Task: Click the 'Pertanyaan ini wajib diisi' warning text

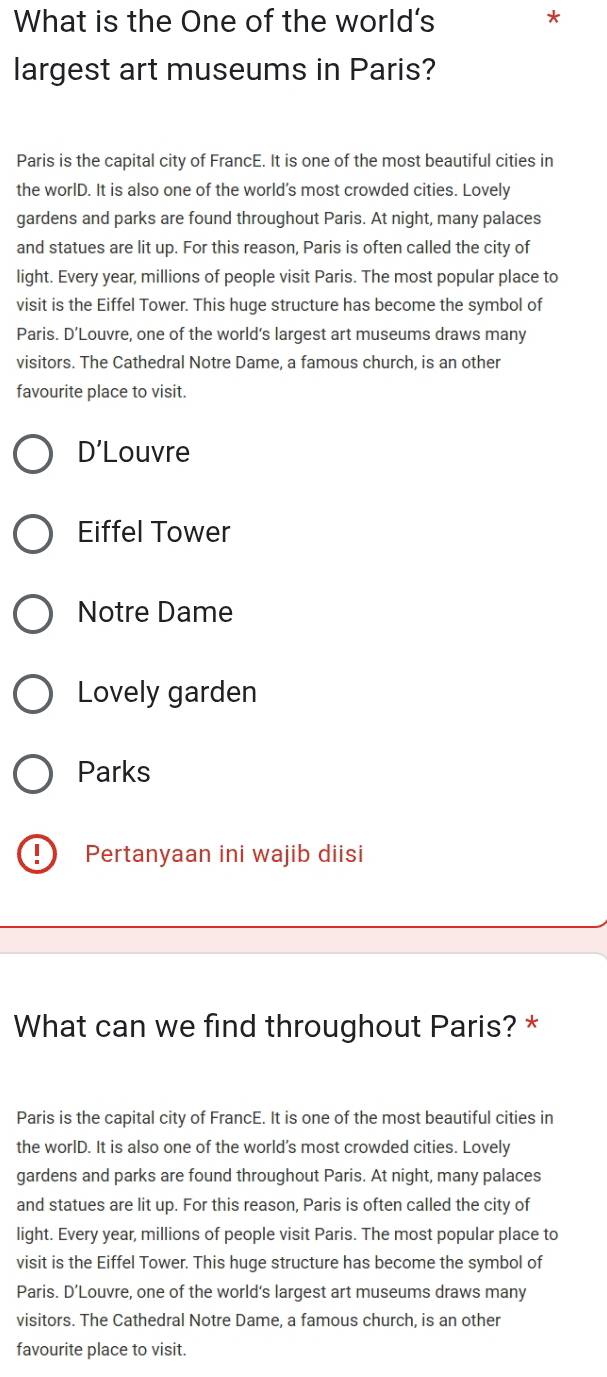Action: pos(225,854)
